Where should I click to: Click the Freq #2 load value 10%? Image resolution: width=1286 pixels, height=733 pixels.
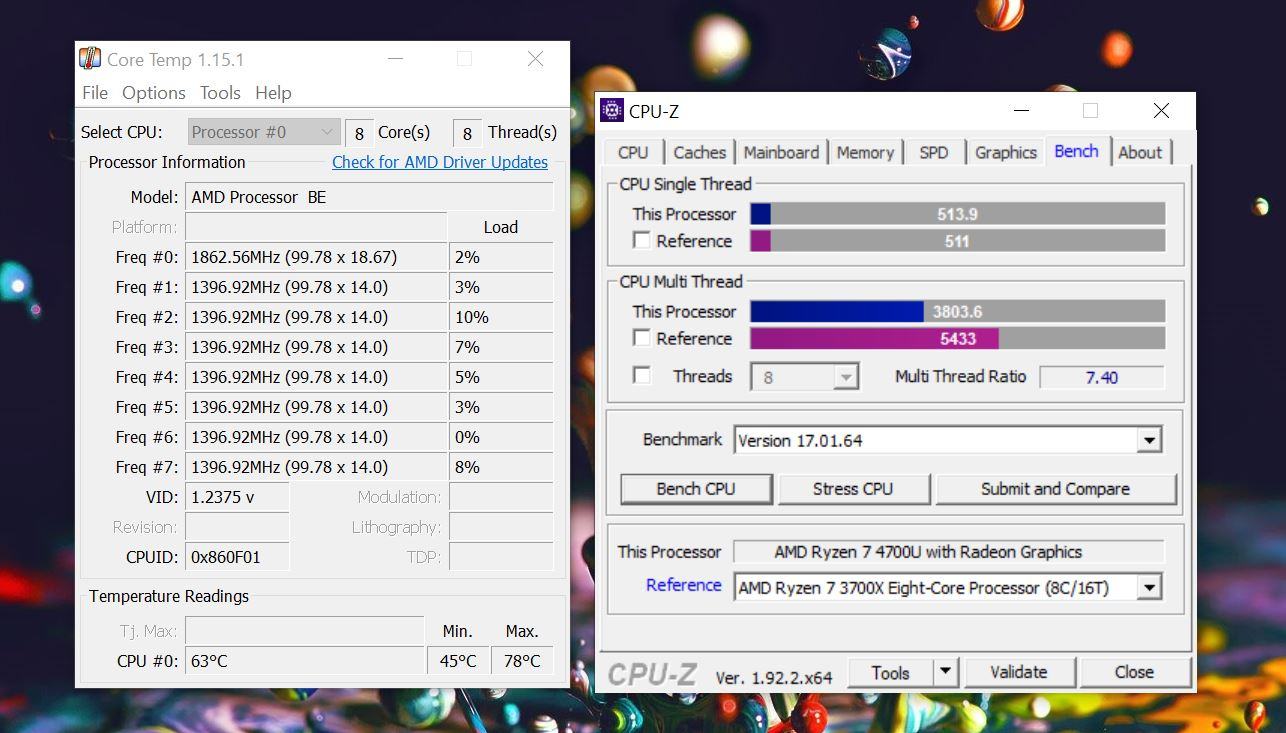point(501,317)
